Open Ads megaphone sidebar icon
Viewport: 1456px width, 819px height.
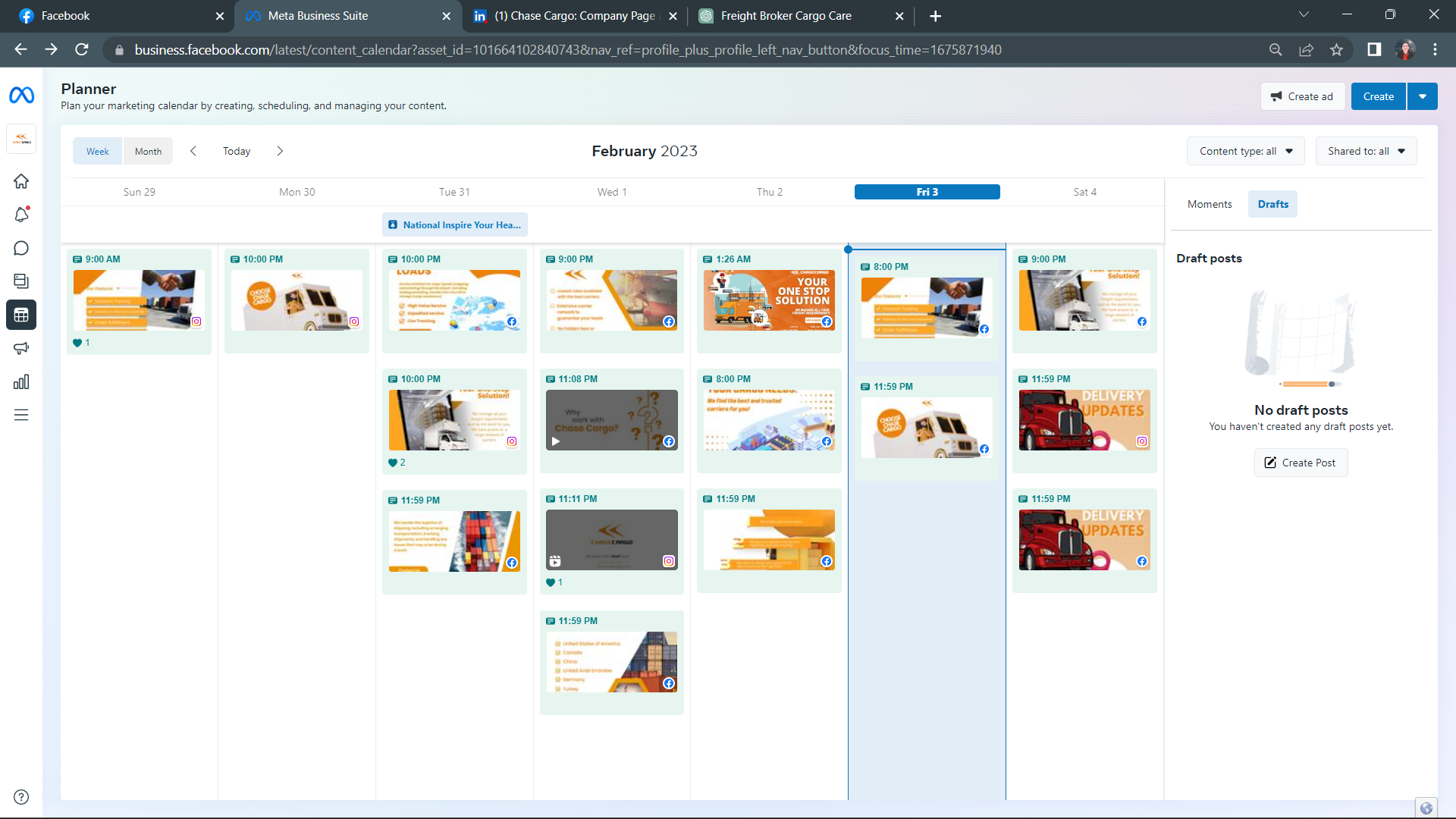(21, 348)
